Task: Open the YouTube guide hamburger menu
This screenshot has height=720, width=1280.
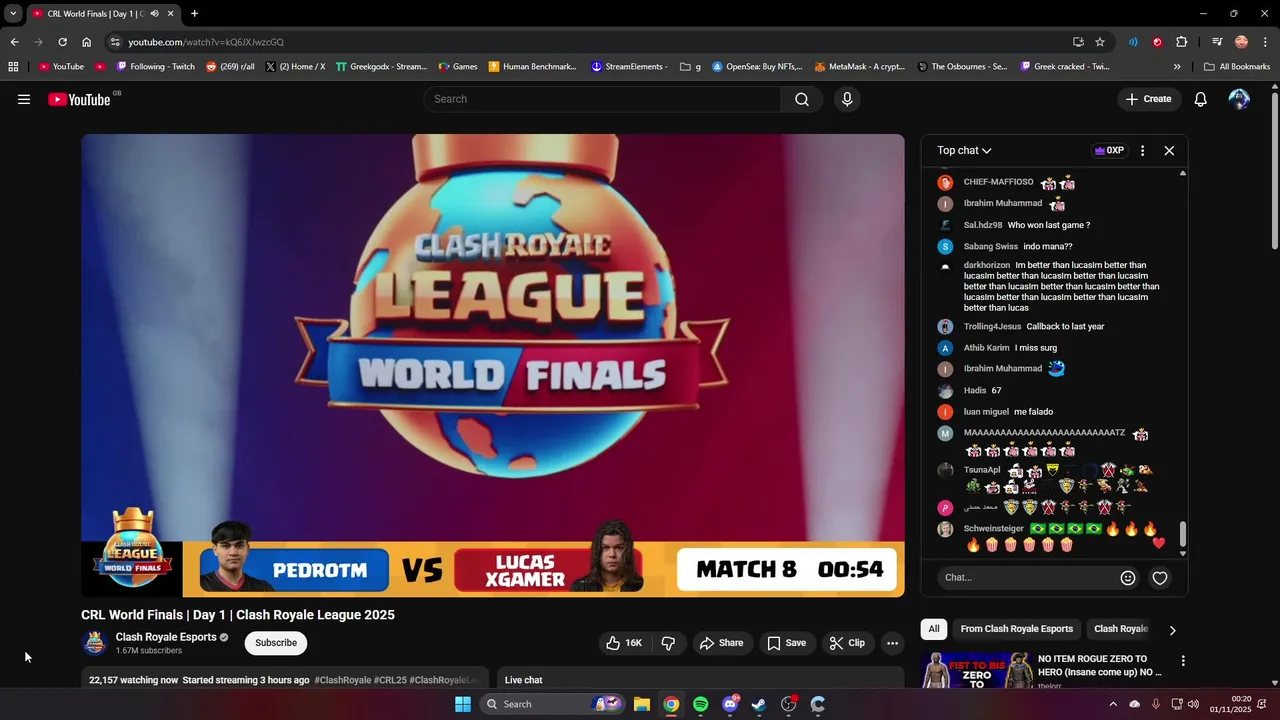Action: 24,99
